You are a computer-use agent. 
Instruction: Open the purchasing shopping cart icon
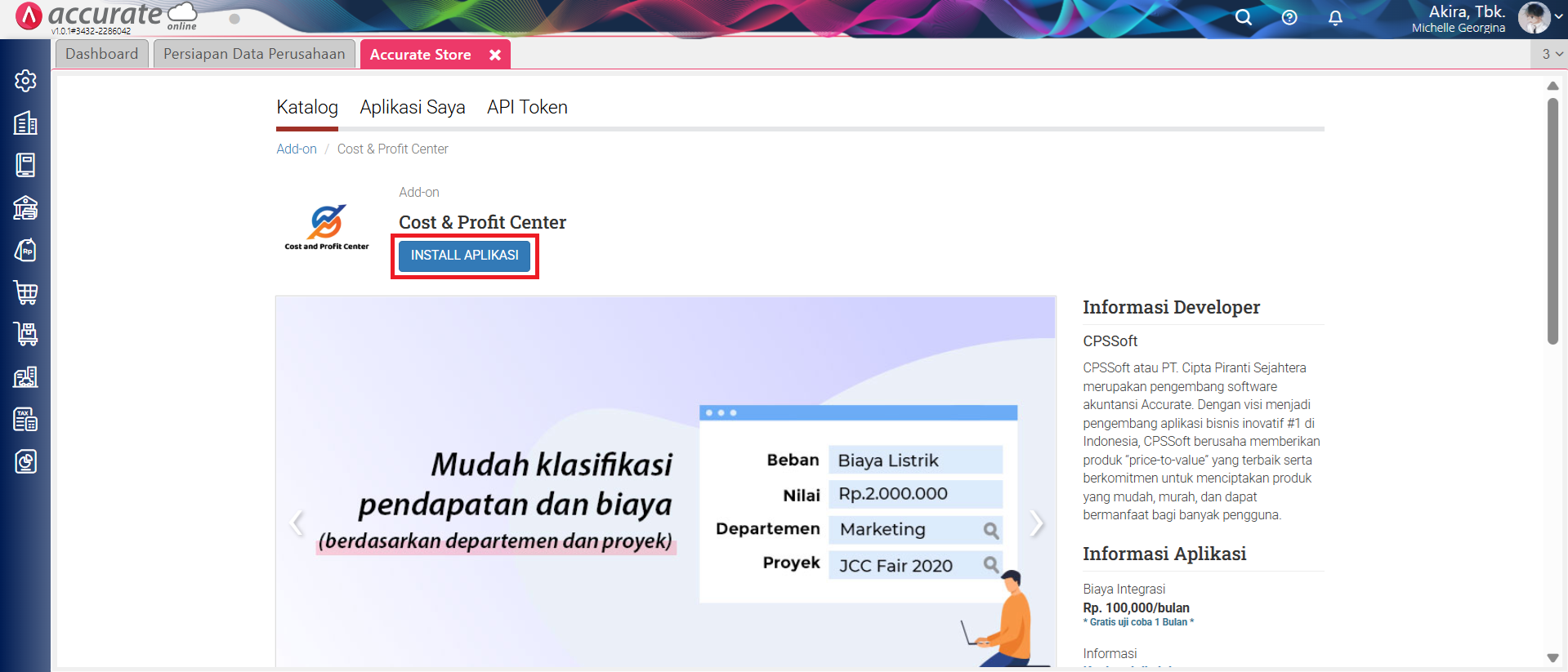coord(25,292)
